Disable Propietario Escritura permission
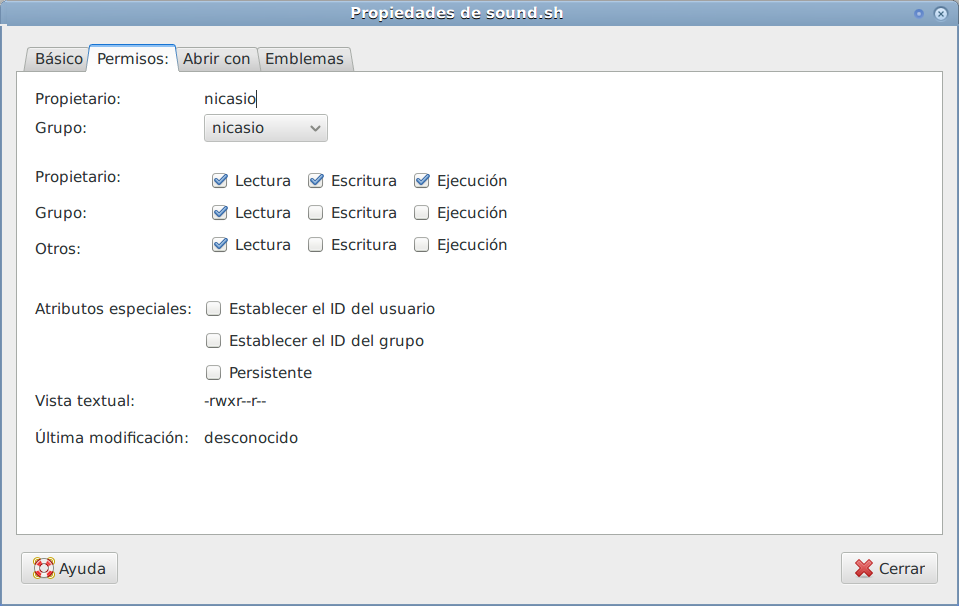 [x=316, y=181]
